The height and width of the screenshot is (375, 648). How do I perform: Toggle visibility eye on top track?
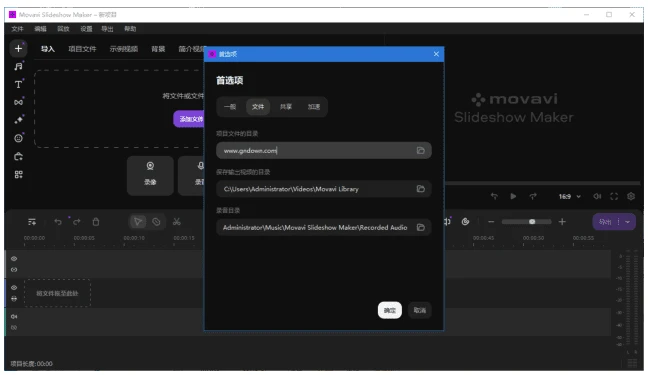pyautogui.click(x=14, y=259)
